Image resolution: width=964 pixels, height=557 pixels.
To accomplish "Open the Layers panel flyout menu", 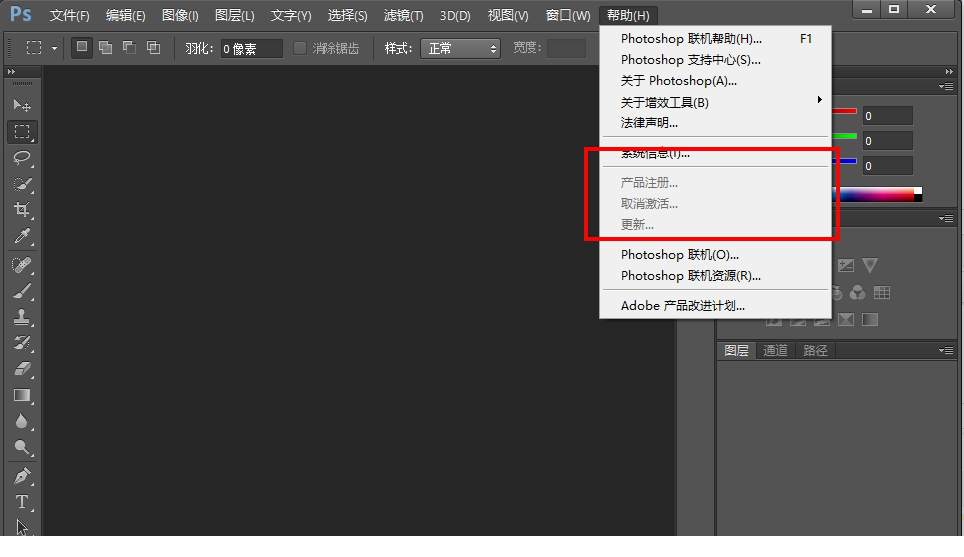I will pyautogui.click(x=946, y=350).
